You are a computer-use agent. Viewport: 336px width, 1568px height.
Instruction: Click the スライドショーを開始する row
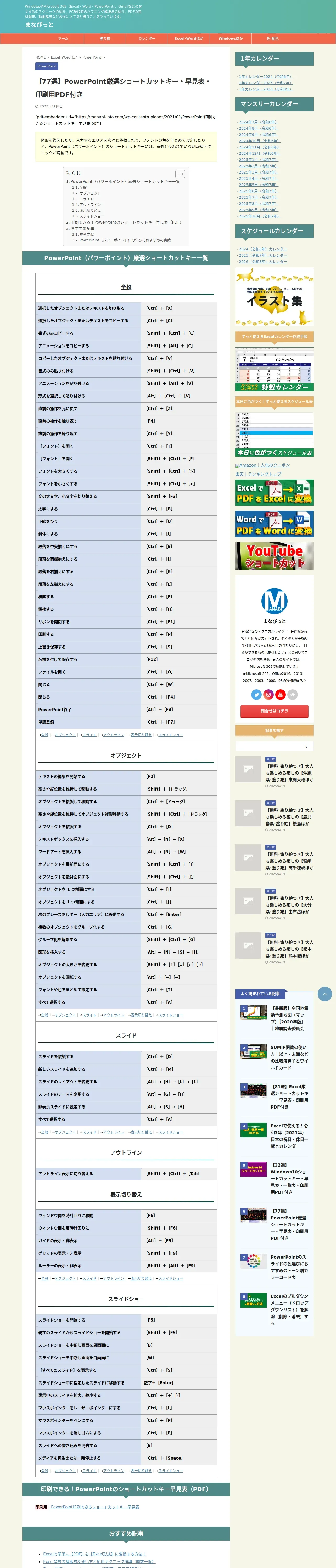click(x=126, y=1320)
